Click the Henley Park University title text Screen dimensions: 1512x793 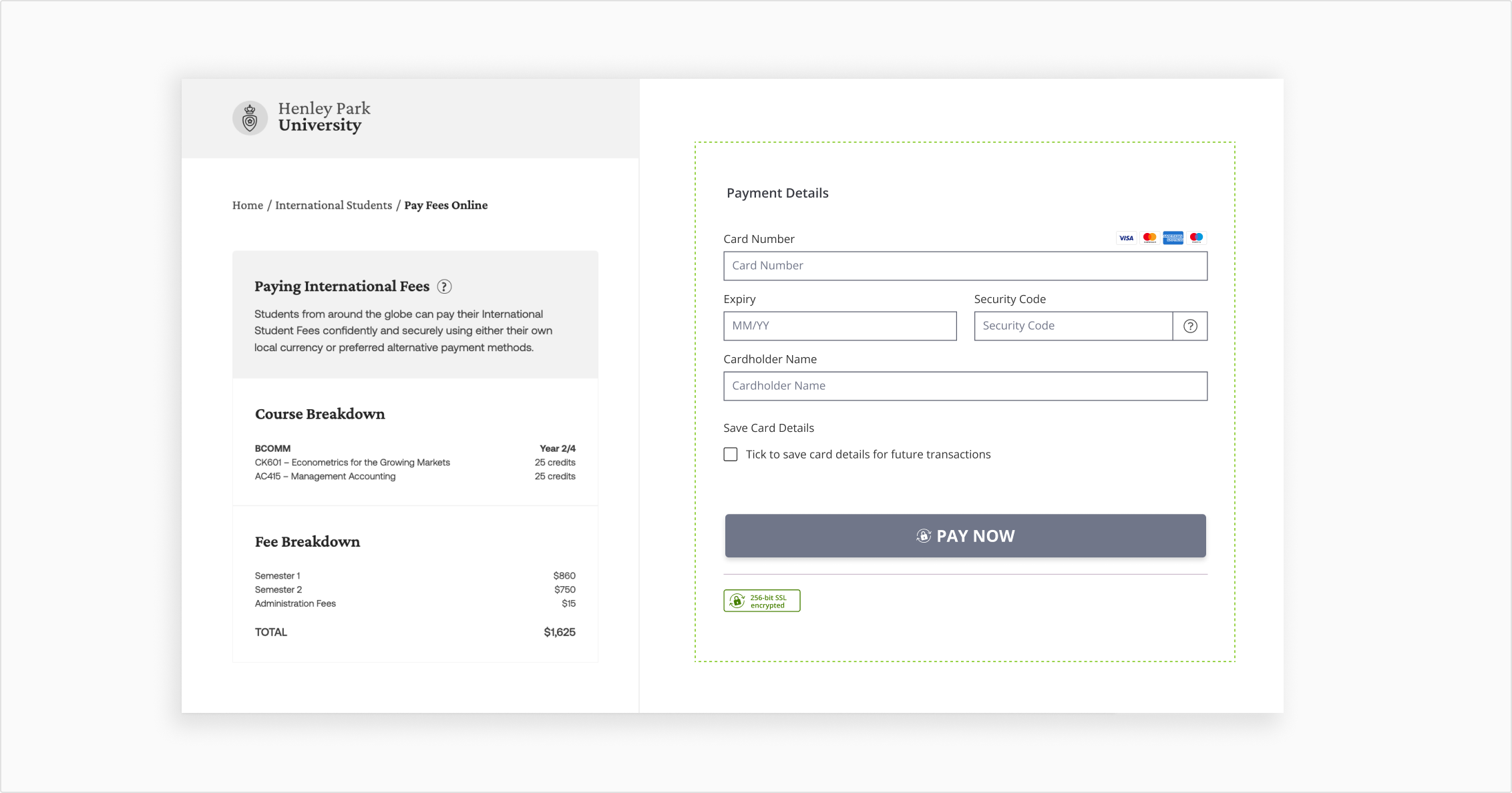pyautogui.click(x=324, y=117)
